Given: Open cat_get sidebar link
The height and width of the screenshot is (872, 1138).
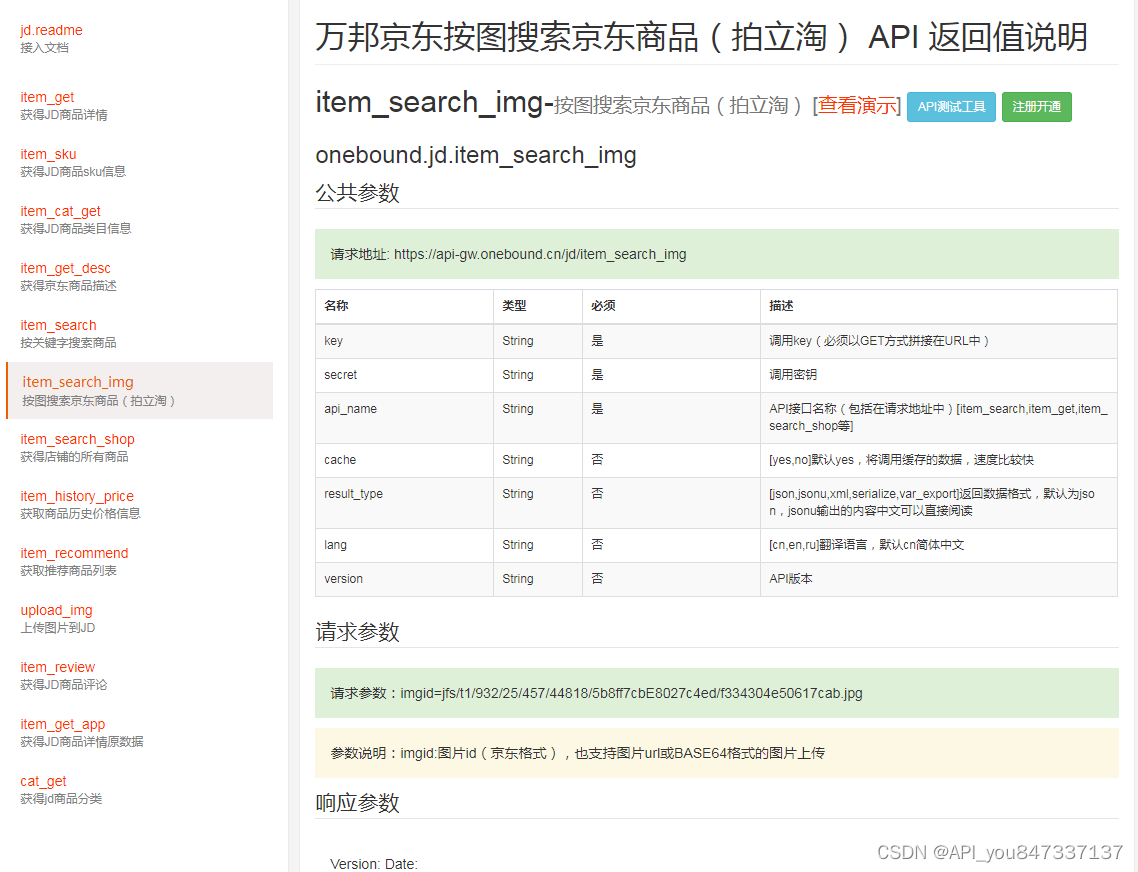Looking at the screenshot, I should pos(43,781).
